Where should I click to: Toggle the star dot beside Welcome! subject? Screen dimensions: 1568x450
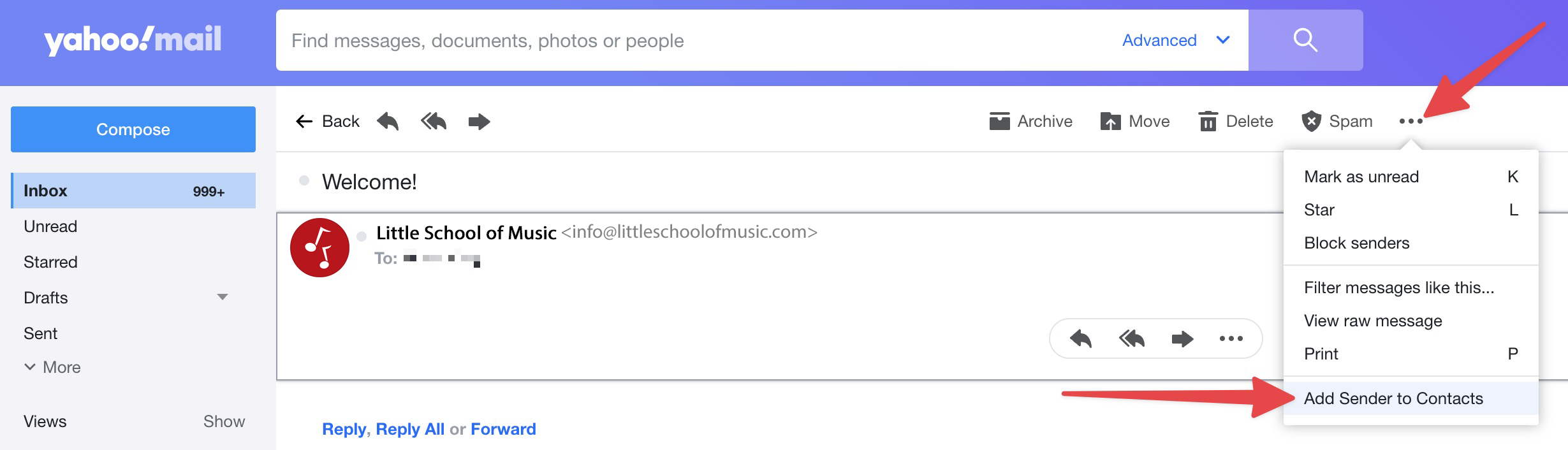pos(304,181)
